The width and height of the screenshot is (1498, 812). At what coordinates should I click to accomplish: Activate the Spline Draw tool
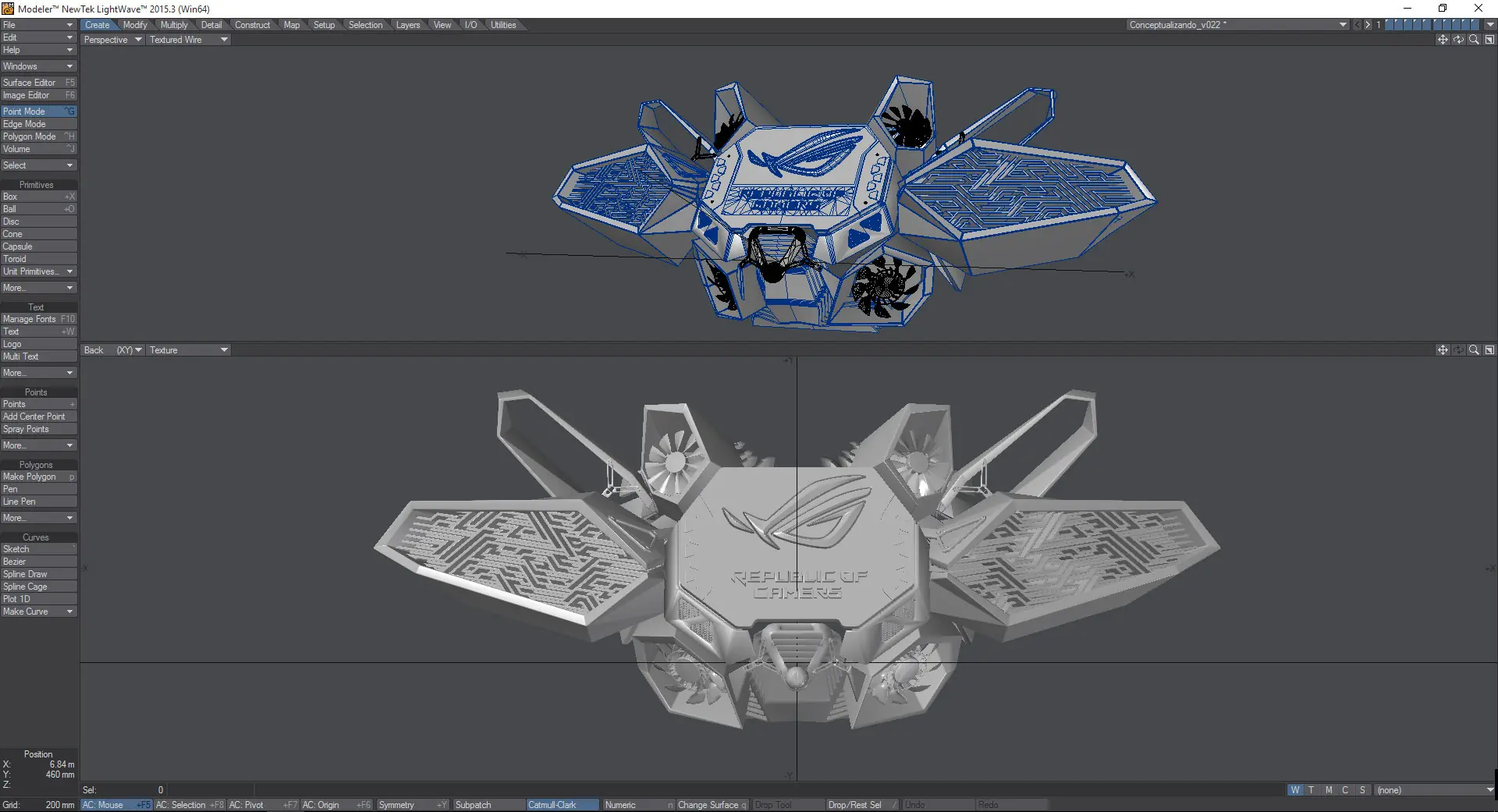[x=38, y=574]
